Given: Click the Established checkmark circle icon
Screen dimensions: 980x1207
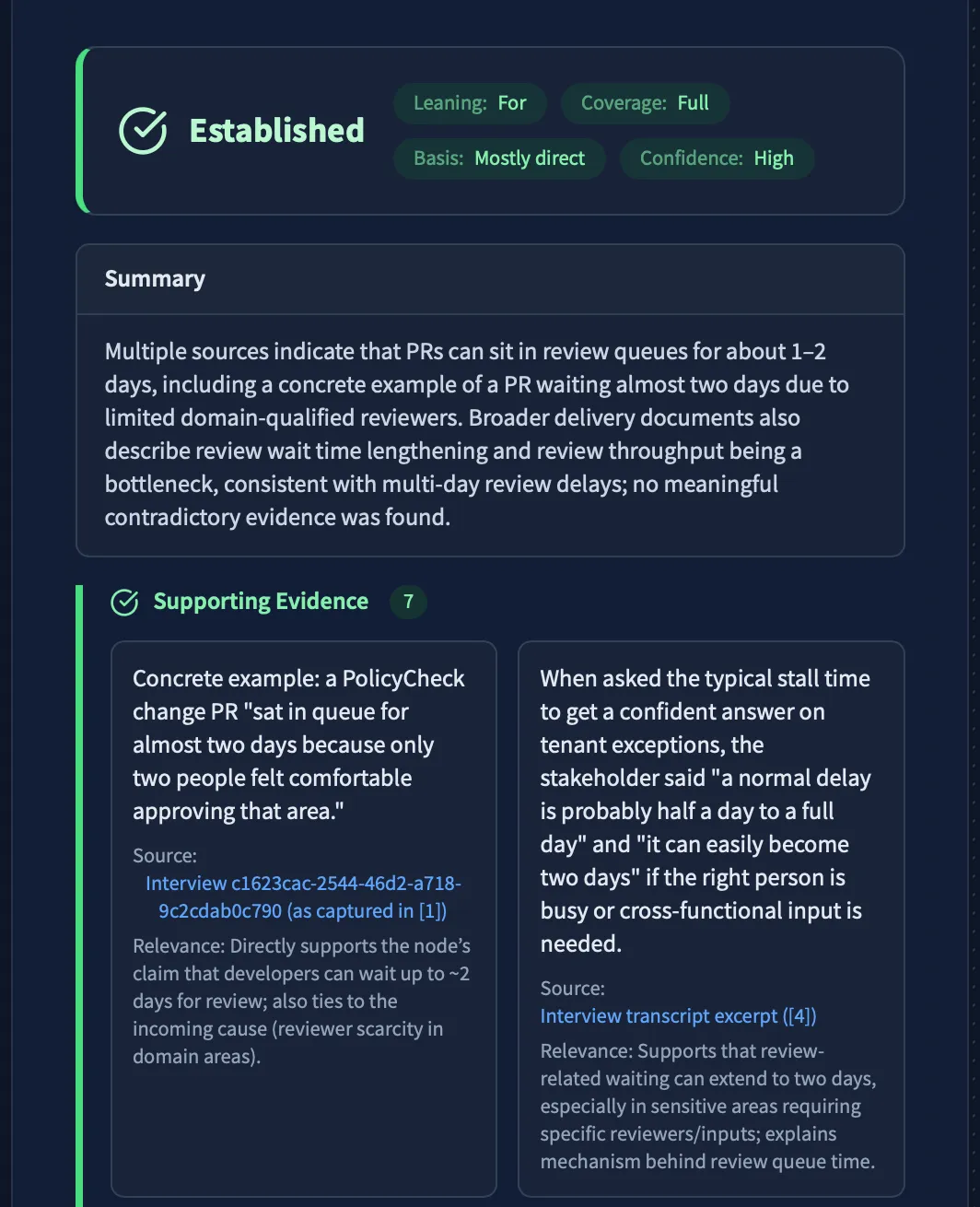Looking at the screenshot, I should point(143,130).
